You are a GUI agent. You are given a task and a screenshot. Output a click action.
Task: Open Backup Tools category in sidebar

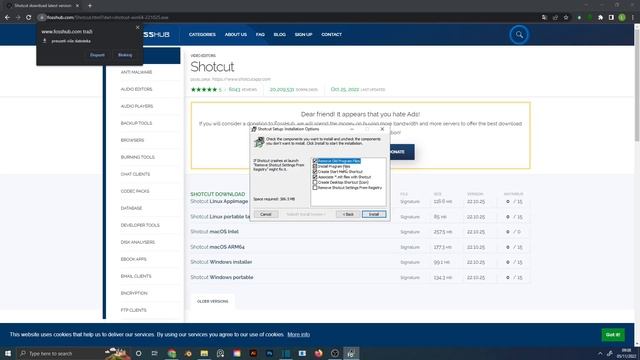[136, 123]
